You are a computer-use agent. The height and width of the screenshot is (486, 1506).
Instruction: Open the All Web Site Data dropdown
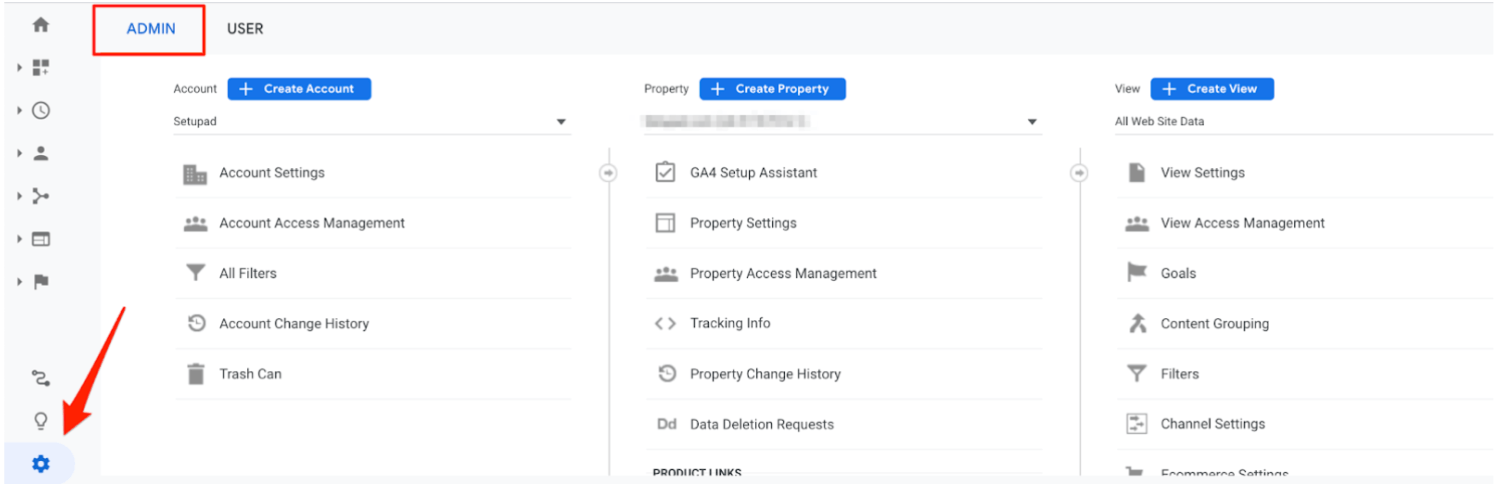[1300, 122]
